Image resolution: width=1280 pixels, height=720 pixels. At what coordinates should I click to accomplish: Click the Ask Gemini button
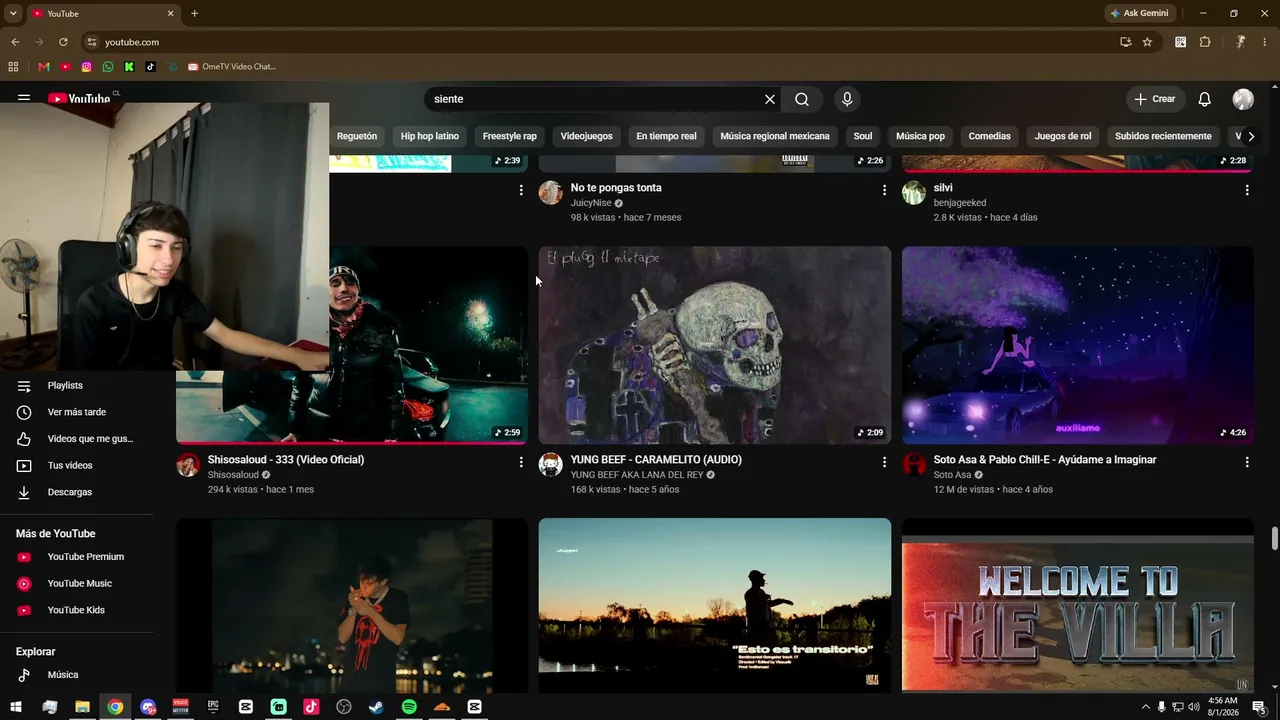[1139, 13]
